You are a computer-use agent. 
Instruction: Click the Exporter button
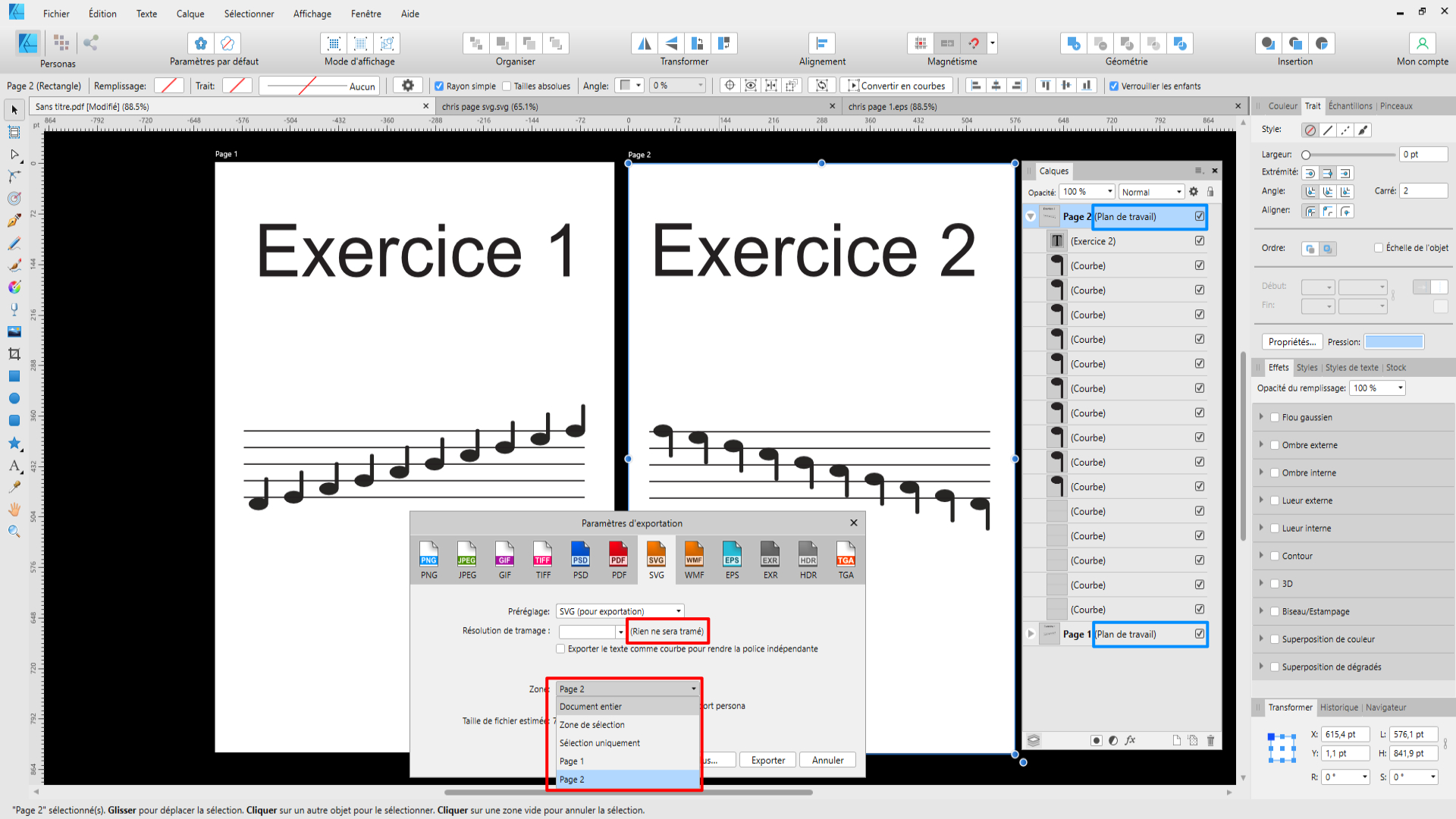click(x=767, y=760)
